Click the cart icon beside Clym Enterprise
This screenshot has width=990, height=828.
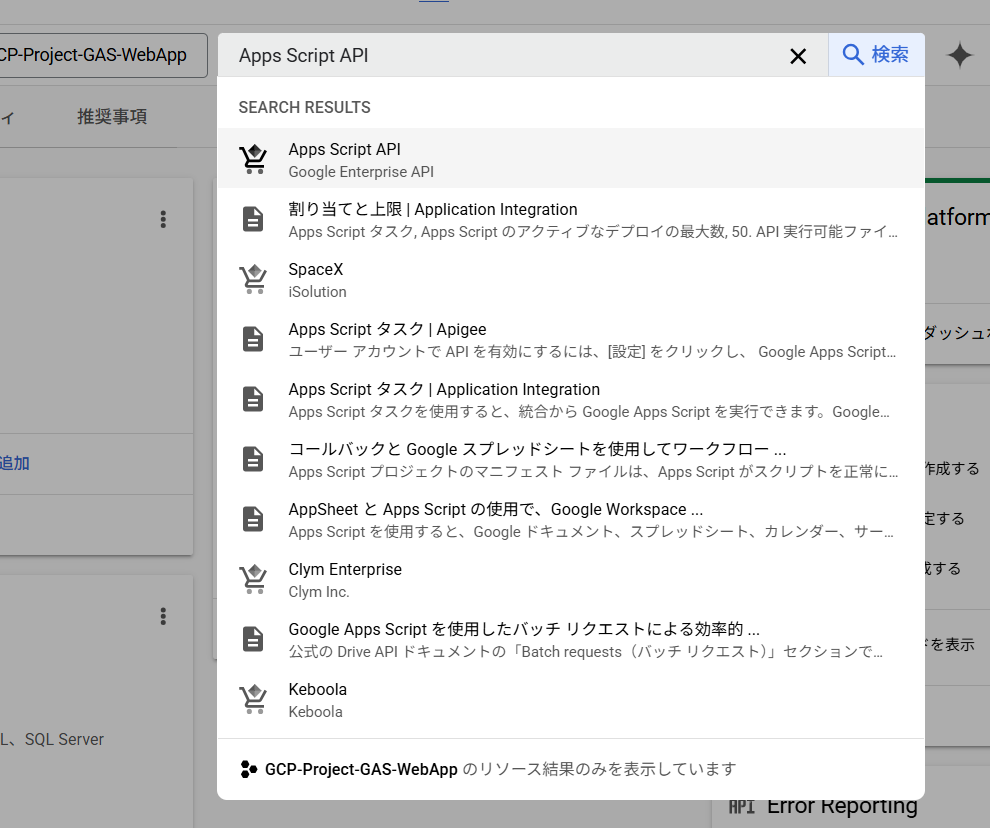[x=253, y=579]
